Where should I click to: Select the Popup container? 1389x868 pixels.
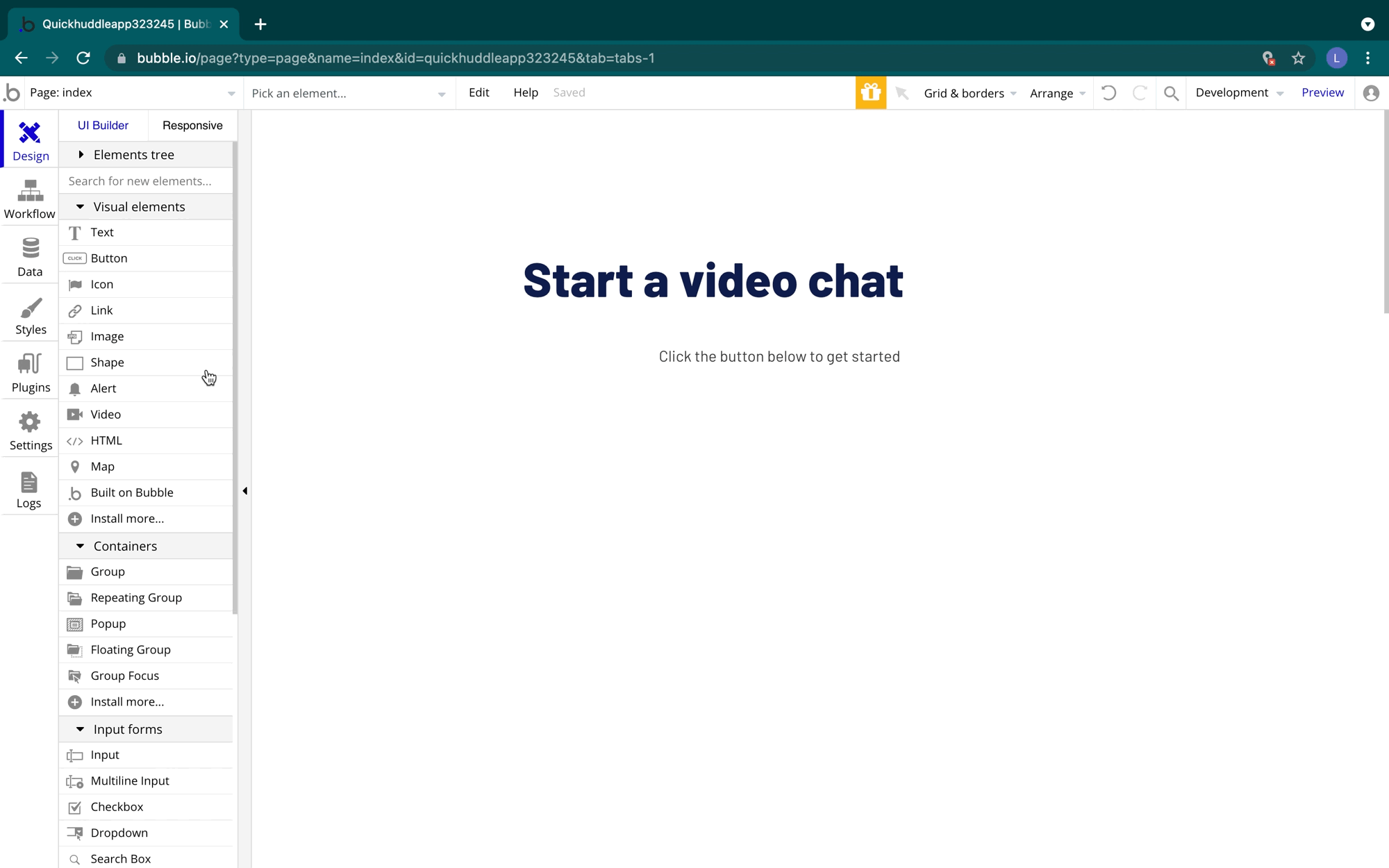[146, 624]
